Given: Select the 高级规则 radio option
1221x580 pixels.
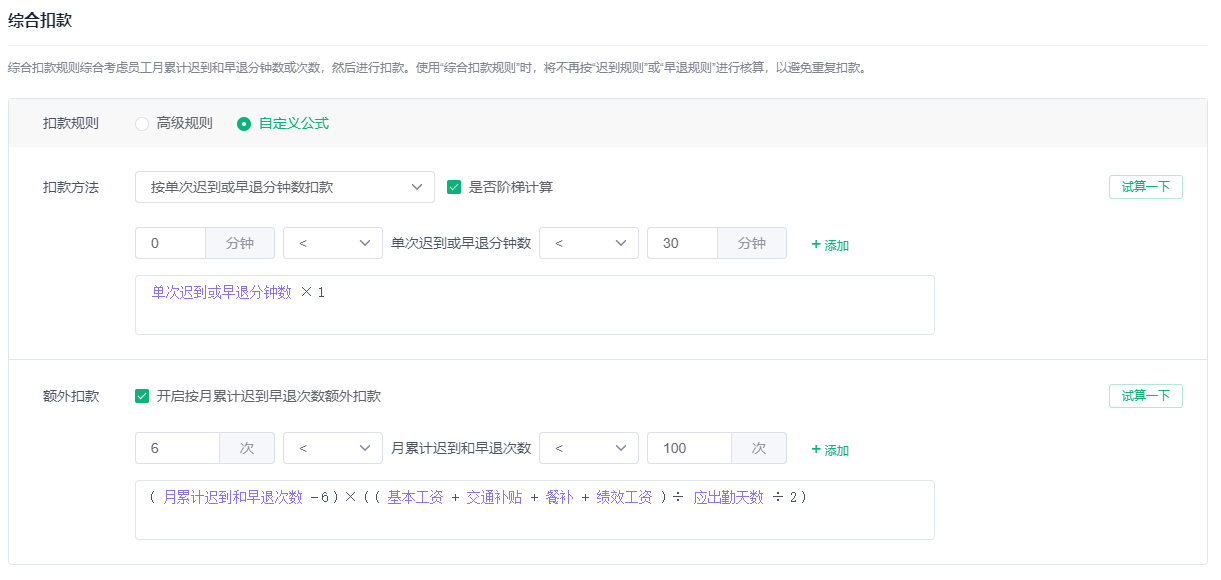Looking at the screenshot, I should (174, 124).
